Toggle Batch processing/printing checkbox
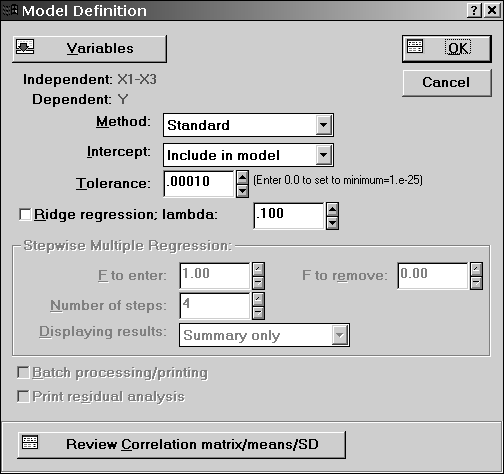Image resolution: width=504 pixels, height=474 pixels. point(23,372)
